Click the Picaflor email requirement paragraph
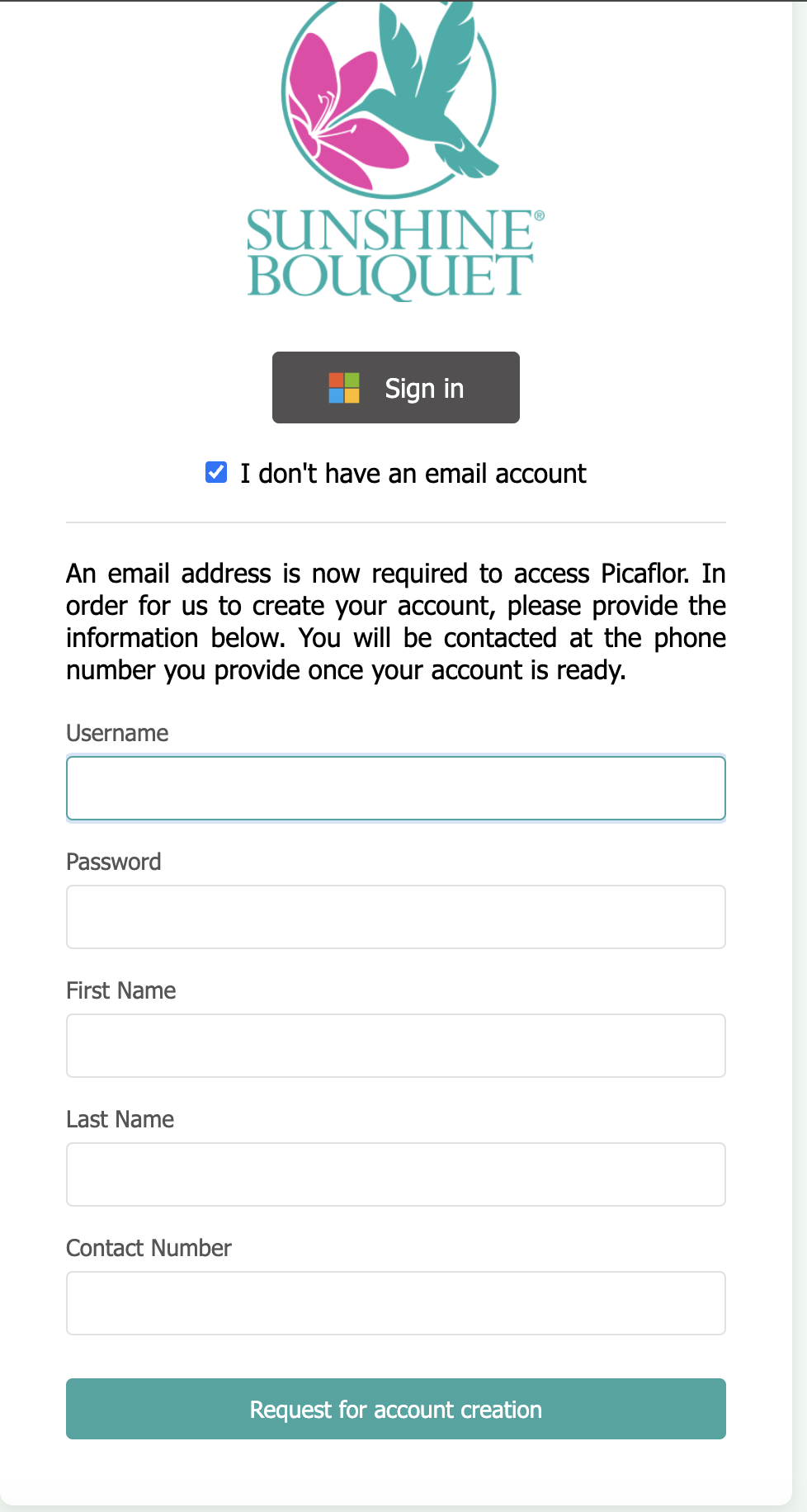 coord(396,621)
